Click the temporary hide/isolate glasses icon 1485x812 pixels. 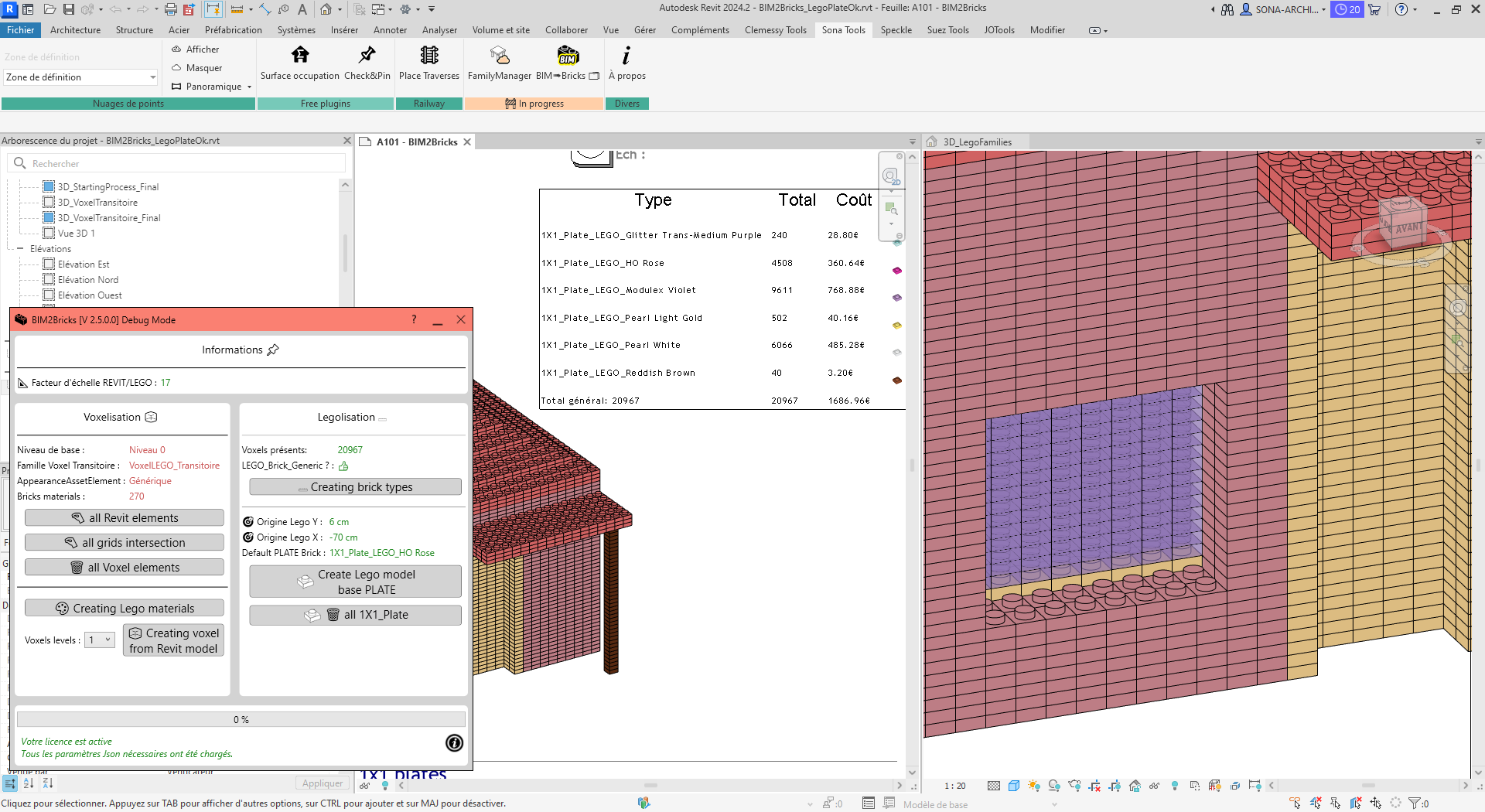pos(1154,786)
